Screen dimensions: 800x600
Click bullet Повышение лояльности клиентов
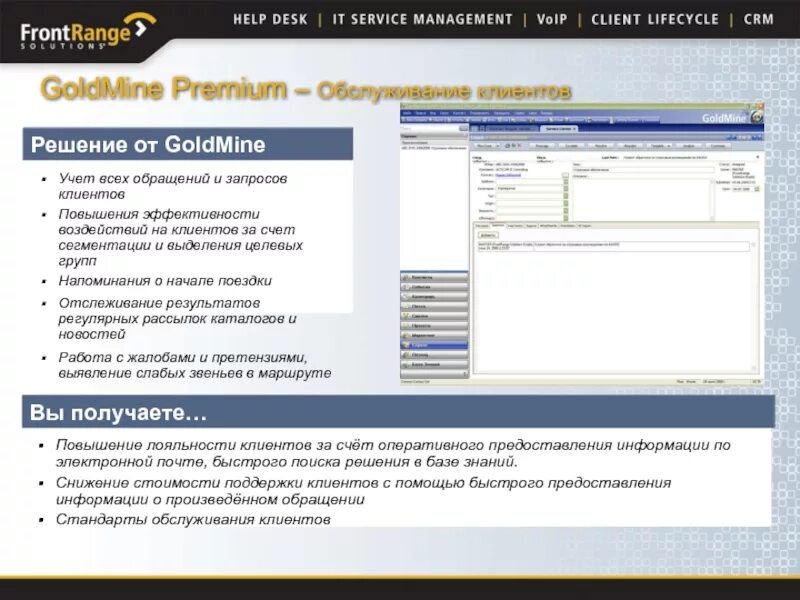(x=393, y=453)
